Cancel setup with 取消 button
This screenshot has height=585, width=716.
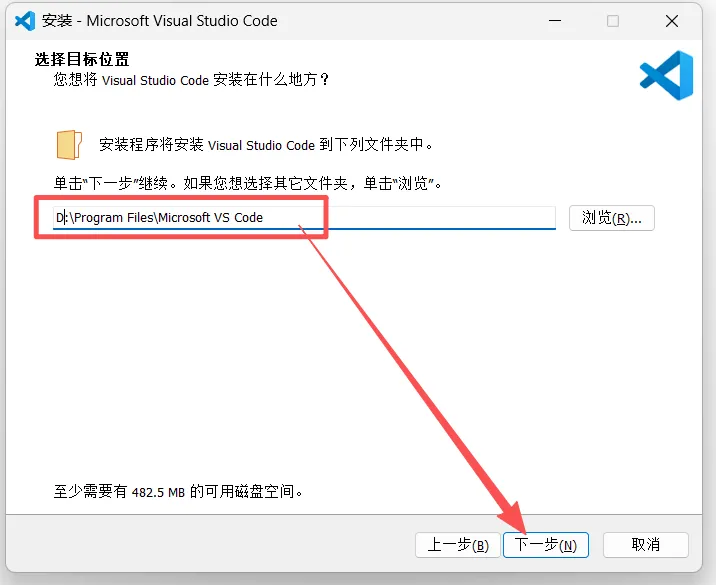click(645, 545)
